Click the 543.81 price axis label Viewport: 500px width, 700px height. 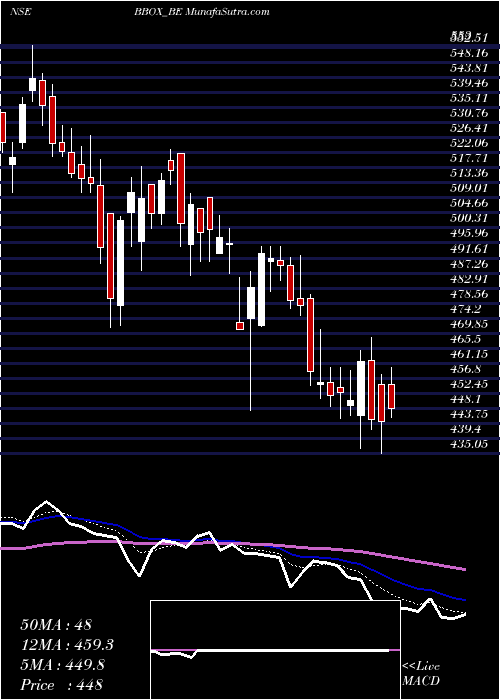(469, 68)
